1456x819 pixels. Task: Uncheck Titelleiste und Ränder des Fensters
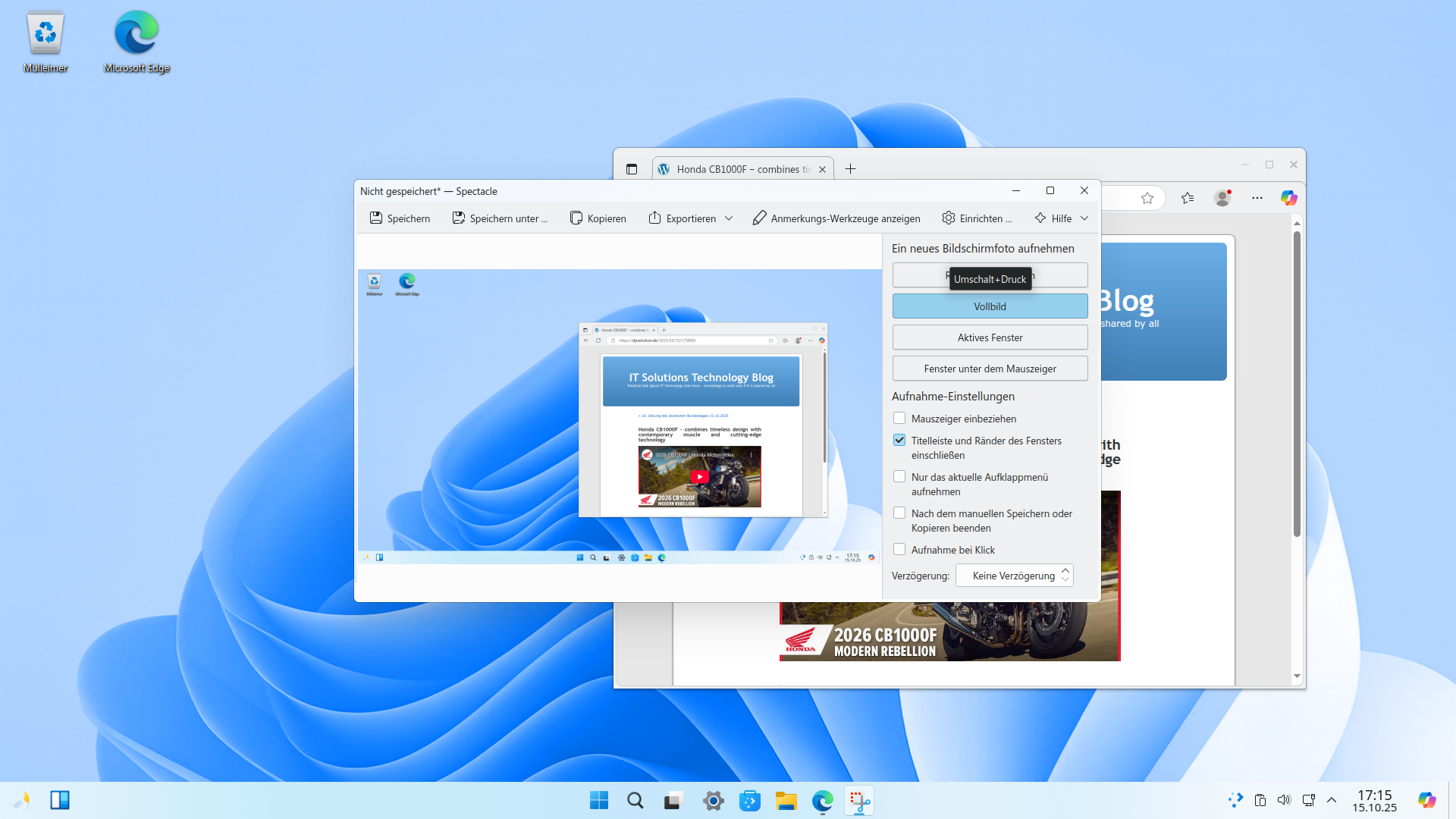point(899,441)
